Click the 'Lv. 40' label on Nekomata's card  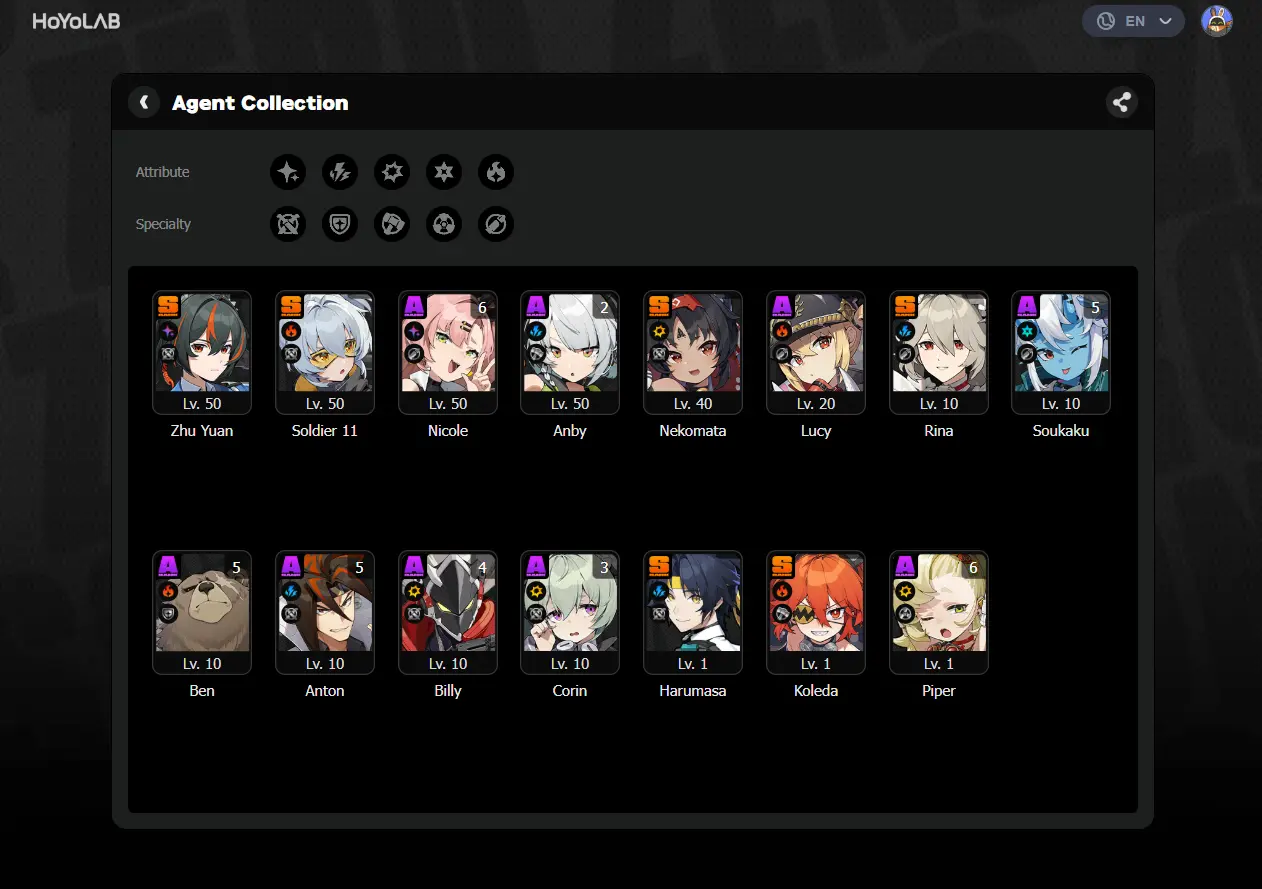[693, 403]
